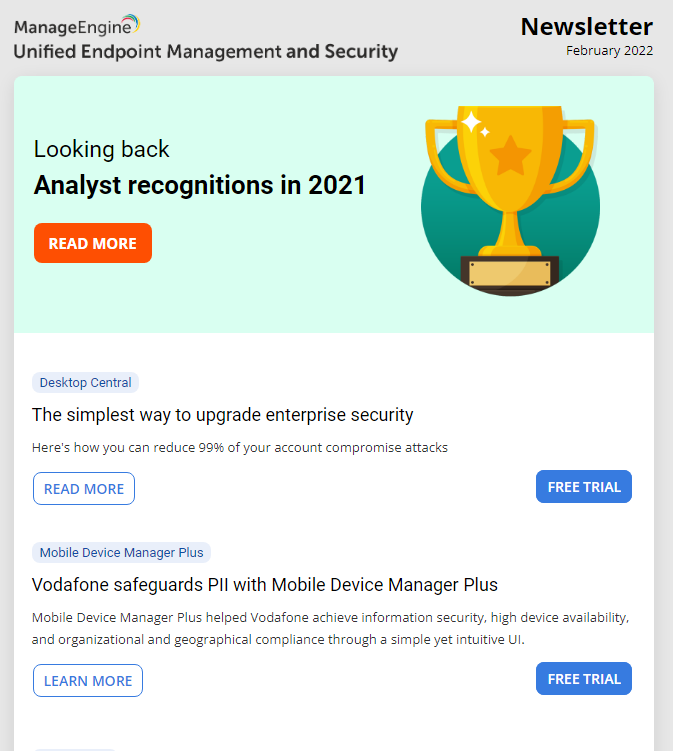Start FREE TRIAL for Mobile Device Manager Plus
The image size is (673, 751).
tap(584, 679)
